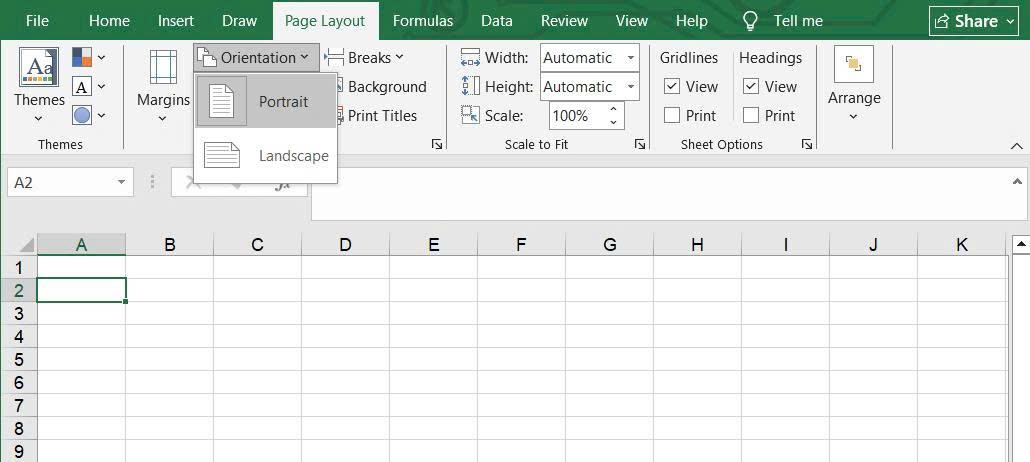Open the Margins options
The width and height of the screenshot is (1030, 462).
163,85
